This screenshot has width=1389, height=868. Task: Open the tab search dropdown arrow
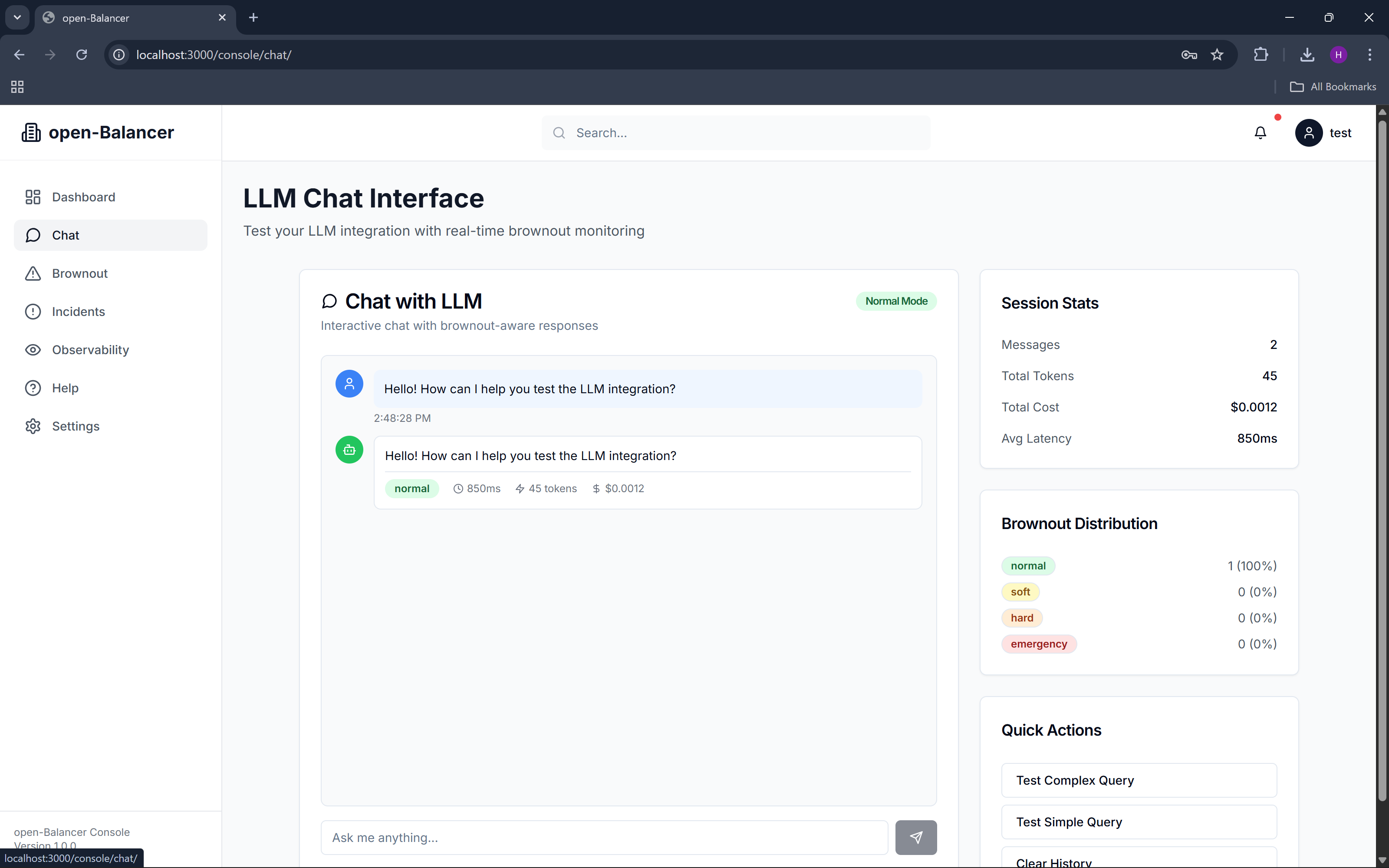coord(17,17)
